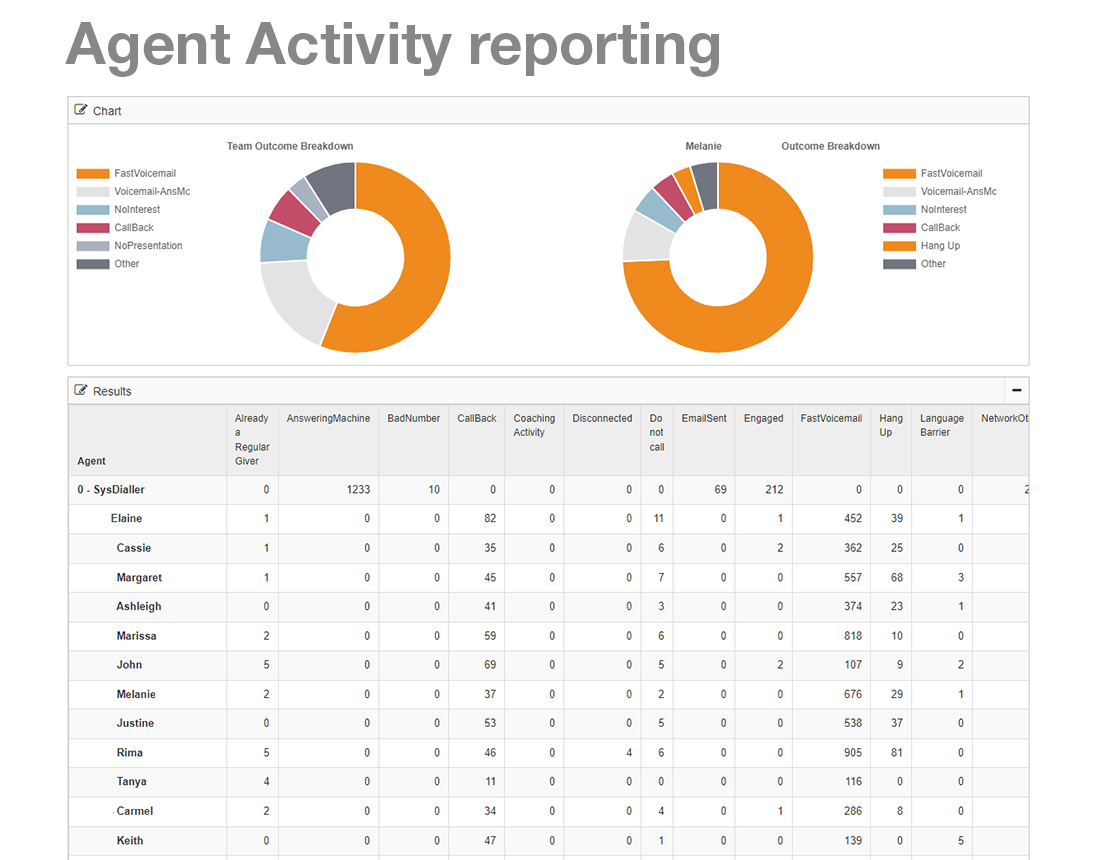Sort by the FastVoicemail column header
Viewport: 1098px width, 860px height.
point(830,418)
